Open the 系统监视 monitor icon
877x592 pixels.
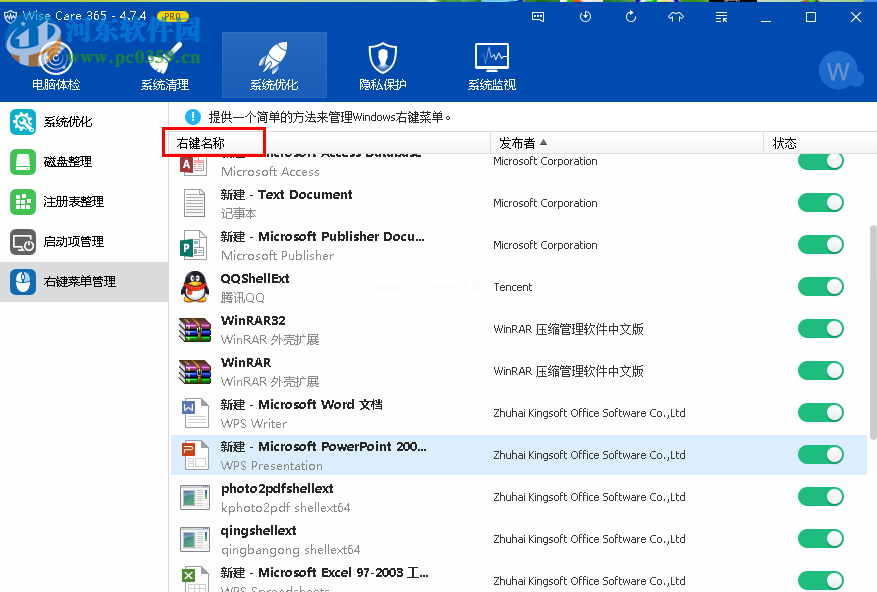[x=492, y=58]
